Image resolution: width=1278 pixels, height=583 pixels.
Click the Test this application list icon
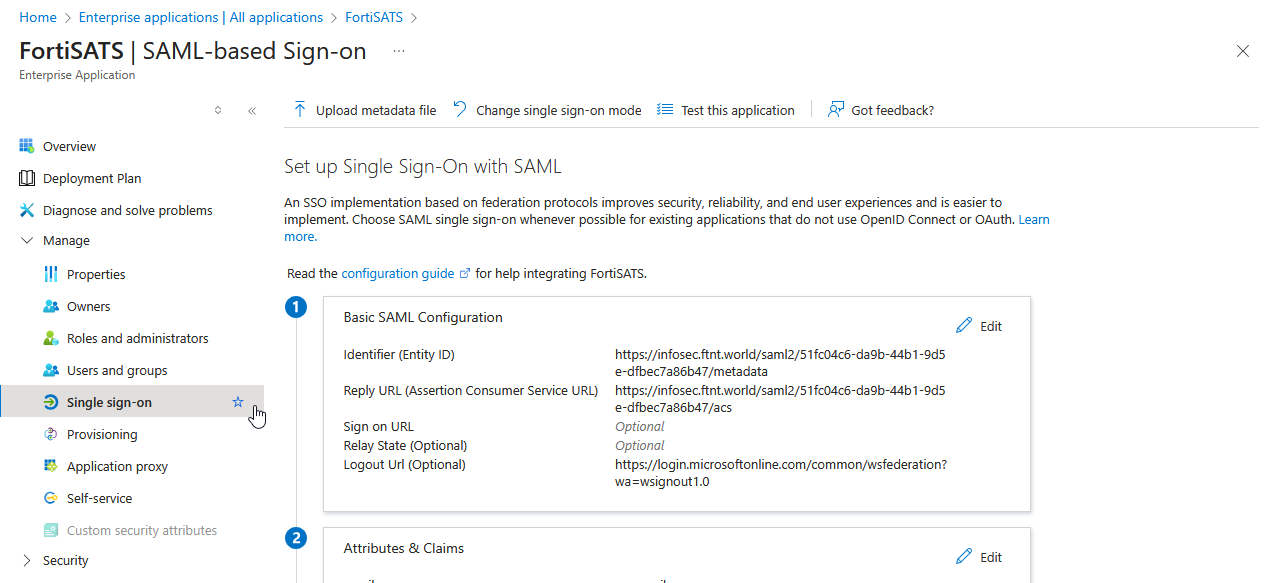click(x=665, y=110)
